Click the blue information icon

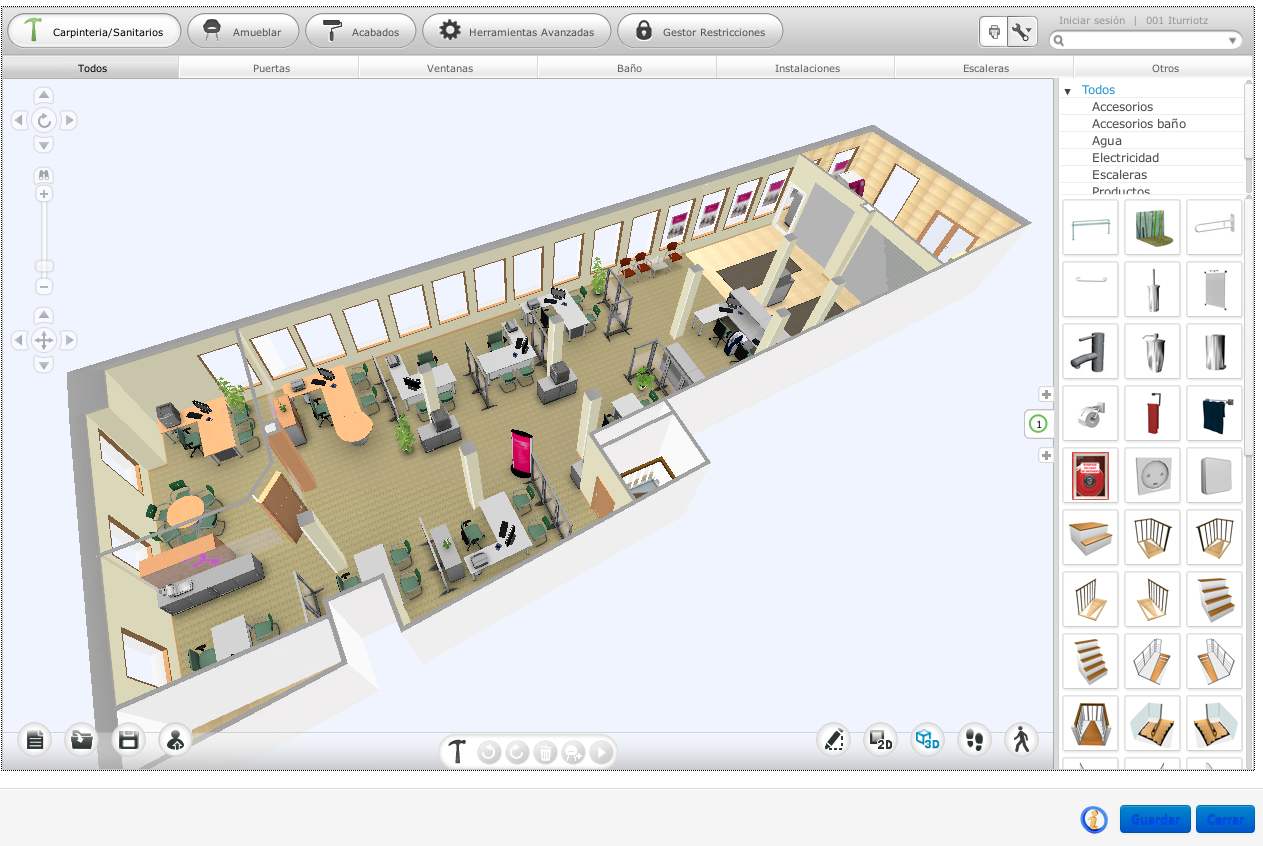click(x=1094, y=820)
